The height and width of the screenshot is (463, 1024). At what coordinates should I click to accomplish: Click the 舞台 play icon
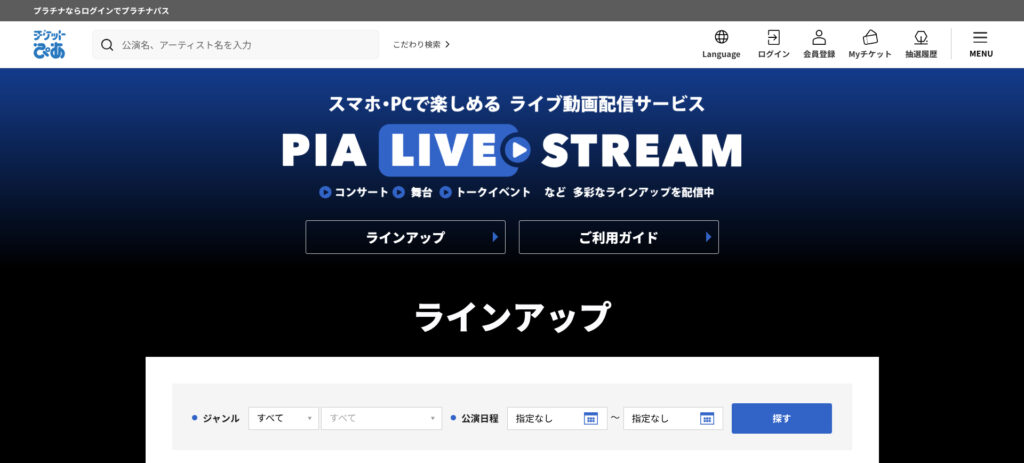coord(399,193)
